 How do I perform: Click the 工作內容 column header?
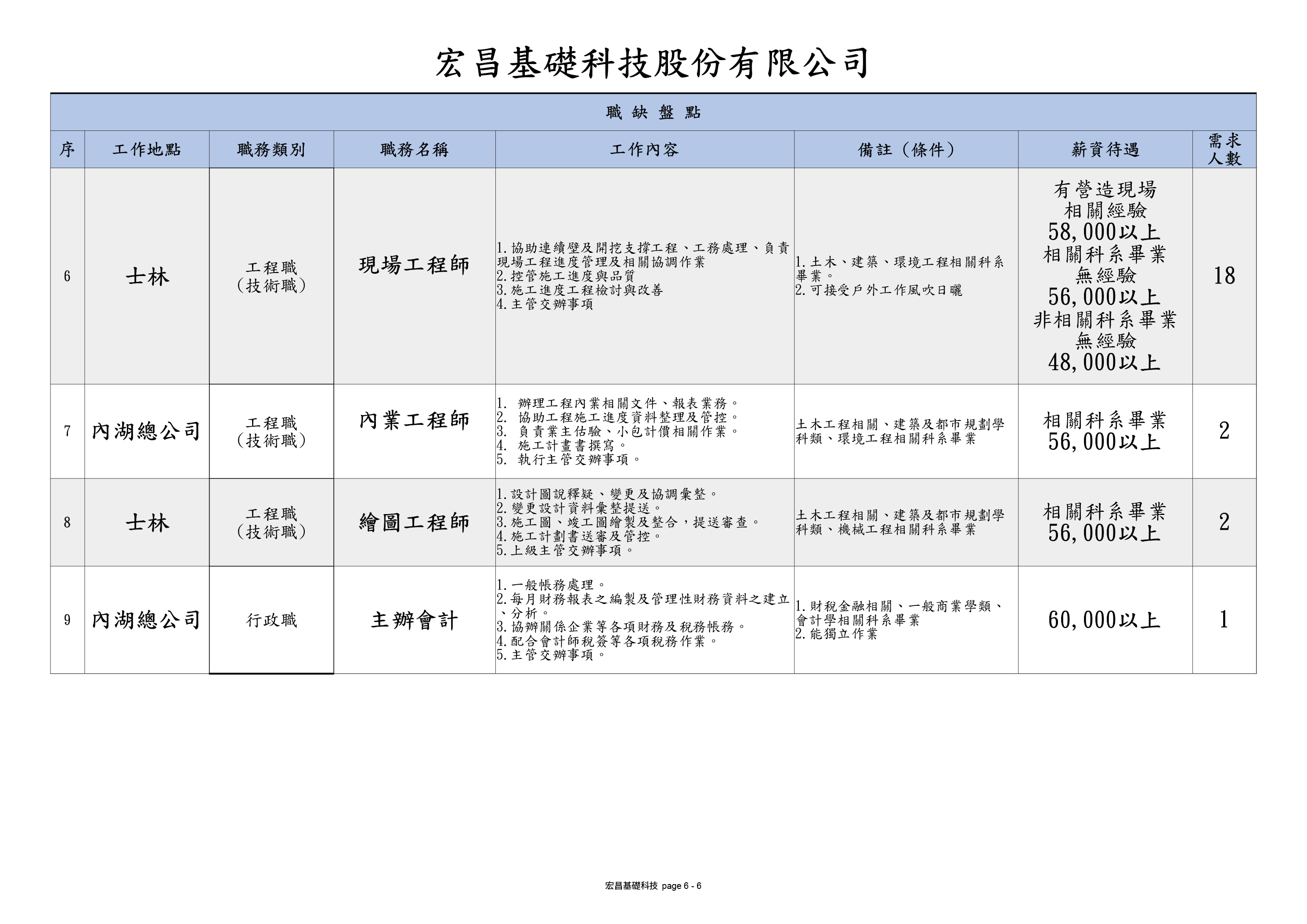(x=644, y=150)
